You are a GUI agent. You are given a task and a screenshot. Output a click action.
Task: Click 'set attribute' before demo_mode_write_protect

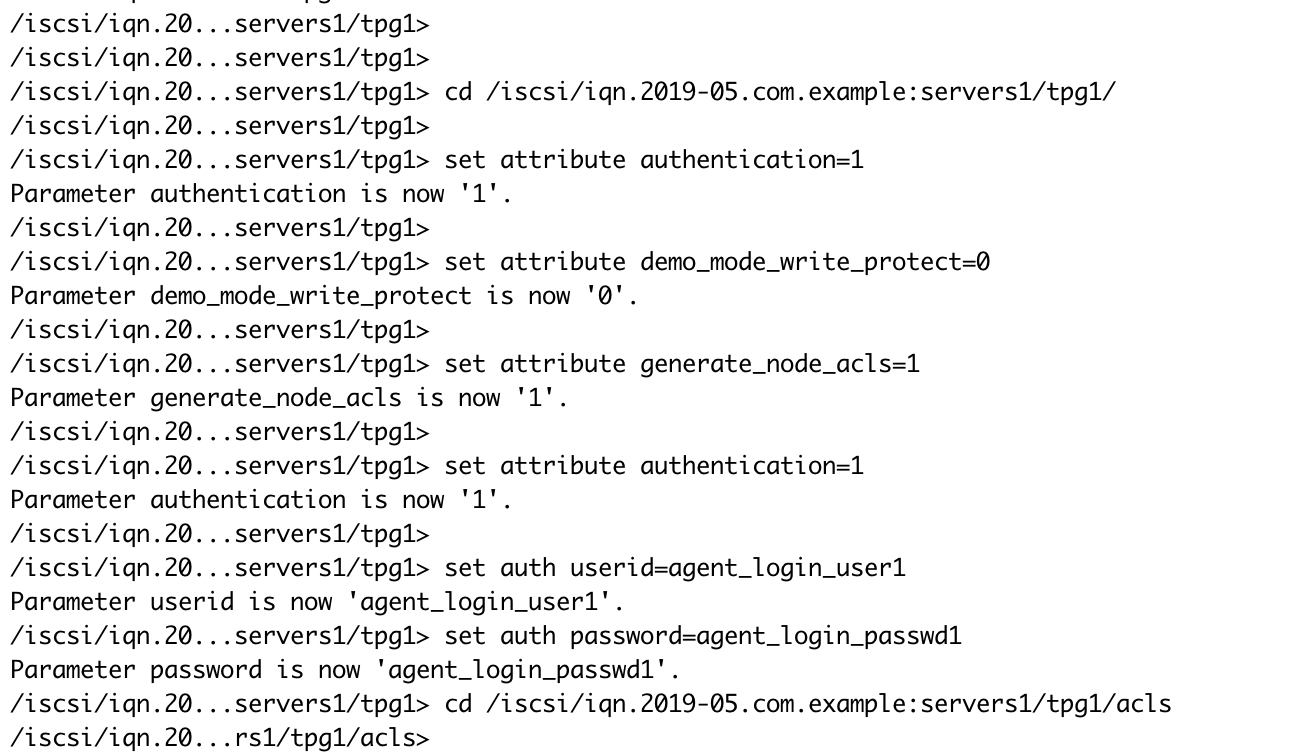coord(535,263)
